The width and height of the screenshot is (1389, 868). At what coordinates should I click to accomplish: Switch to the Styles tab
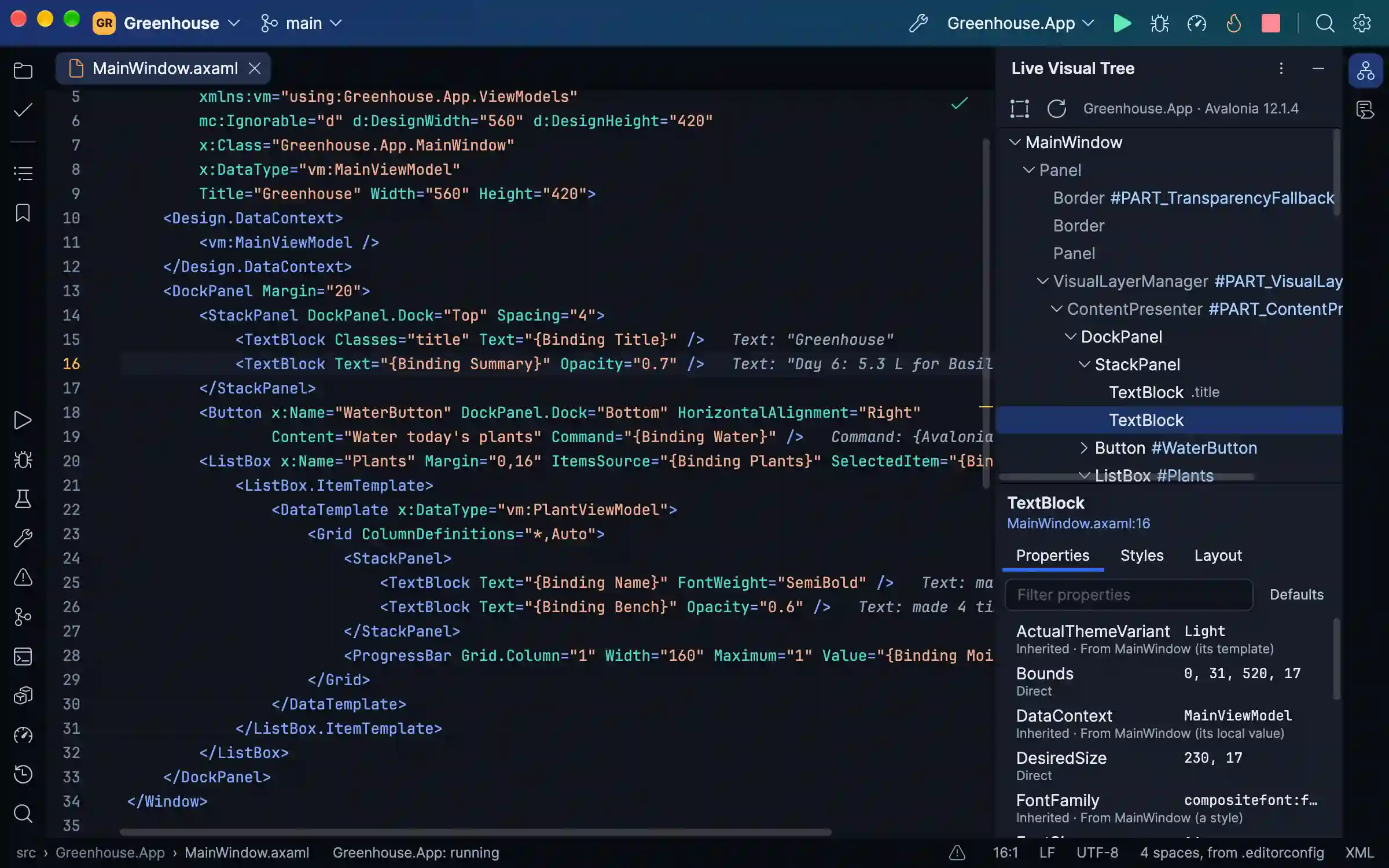click(1141, 556)
